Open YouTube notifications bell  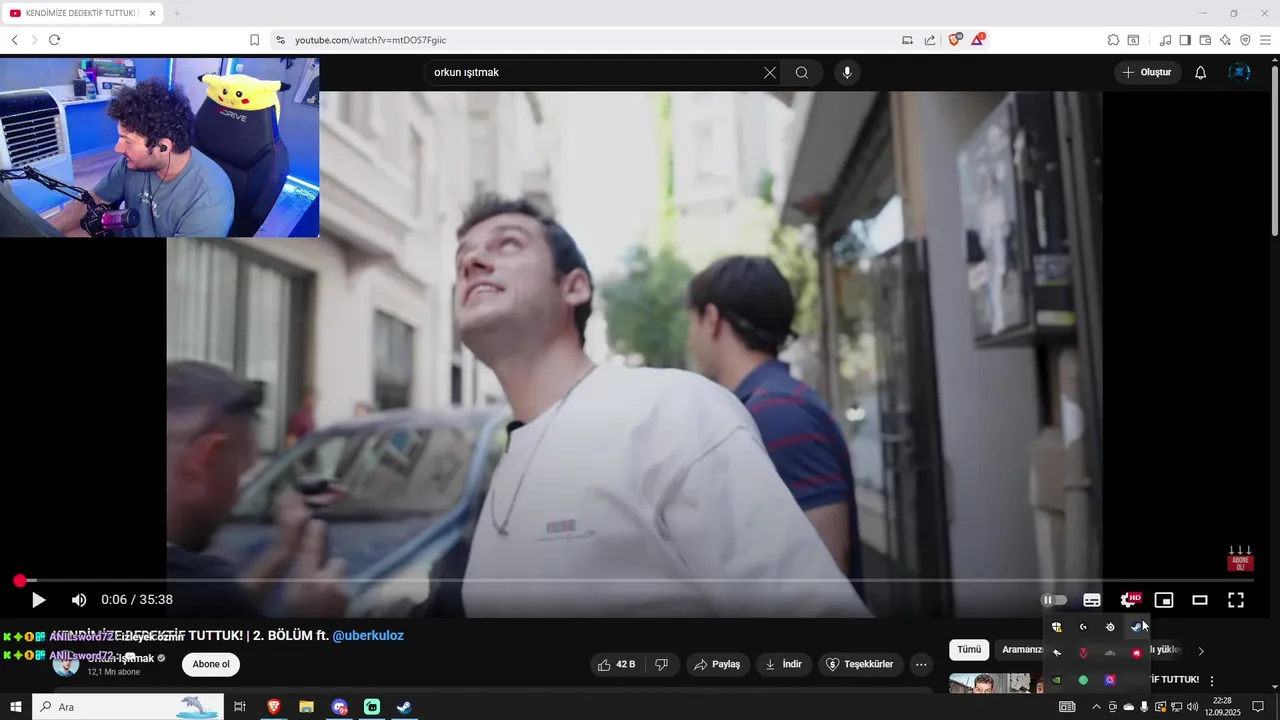click(x=1200, y=72)
